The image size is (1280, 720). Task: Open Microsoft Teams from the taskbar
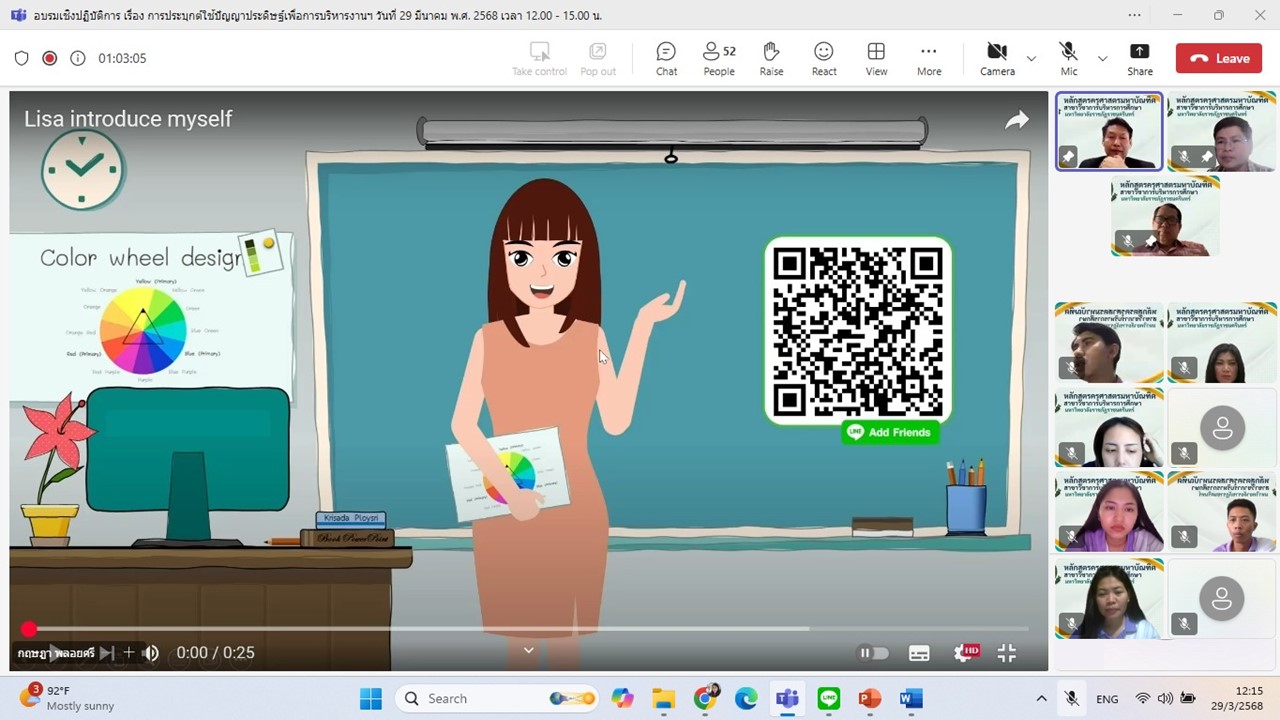[x=787, y=698]
